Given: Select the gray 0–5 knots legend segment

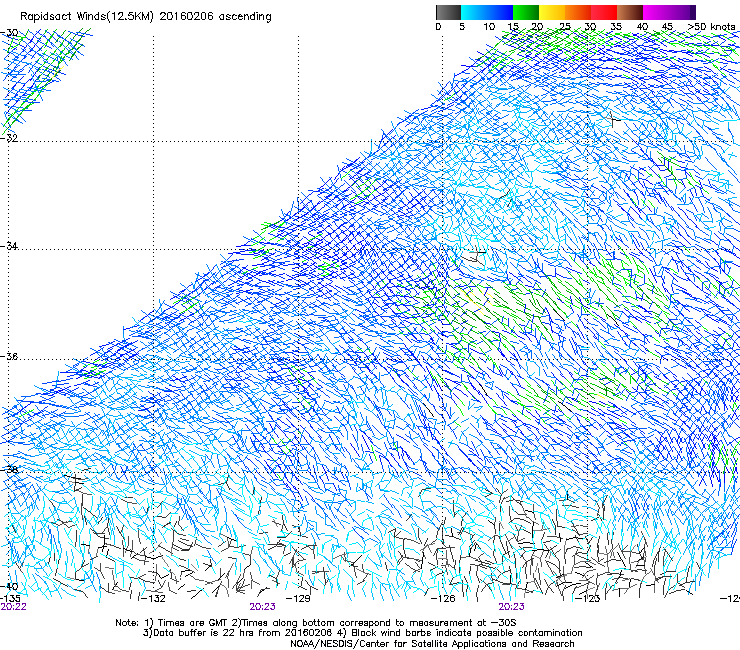Looking at the screenshot, I should point(448,12).
